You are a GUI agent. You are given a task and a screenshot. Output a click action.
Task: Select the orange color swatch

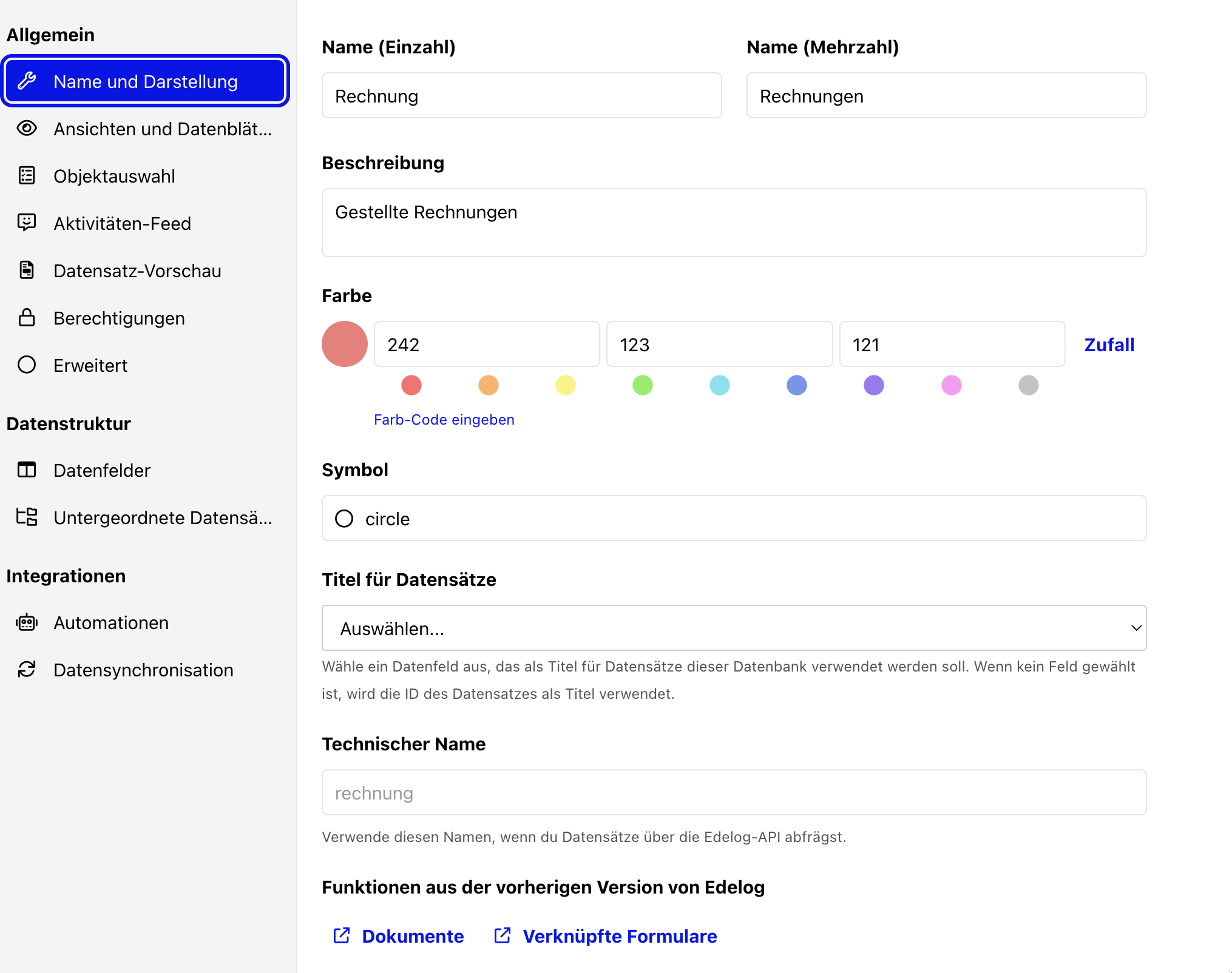click(489, 385)
